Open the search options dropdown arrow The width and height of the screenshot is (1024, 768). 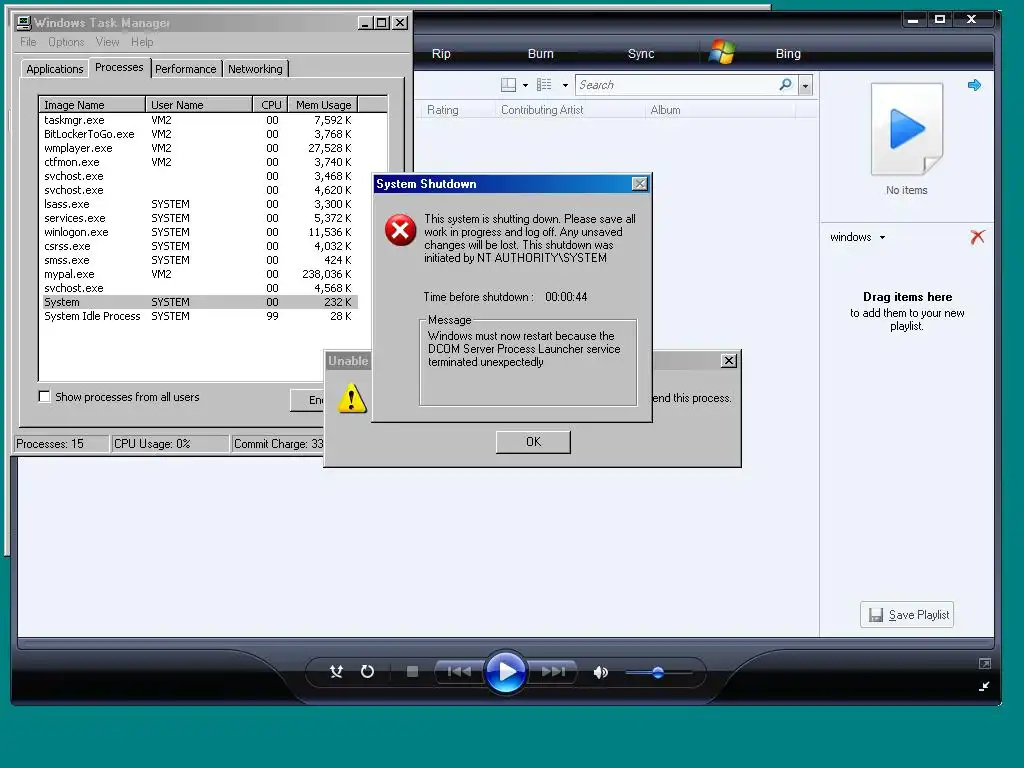pyautogui.click(x=805, y=86)
